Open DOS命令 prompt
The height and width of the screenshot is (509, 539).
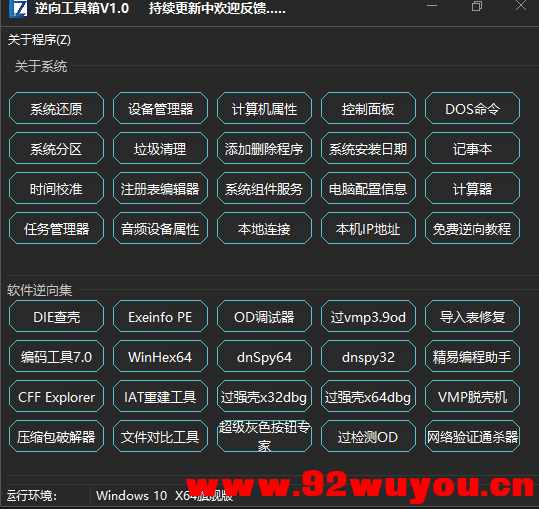(472, 109)
